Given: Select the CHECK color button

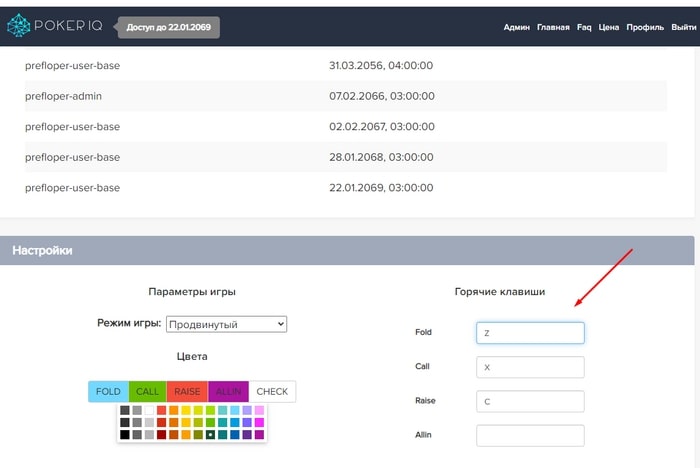Looking at the screenshot, I should point(272,392).
